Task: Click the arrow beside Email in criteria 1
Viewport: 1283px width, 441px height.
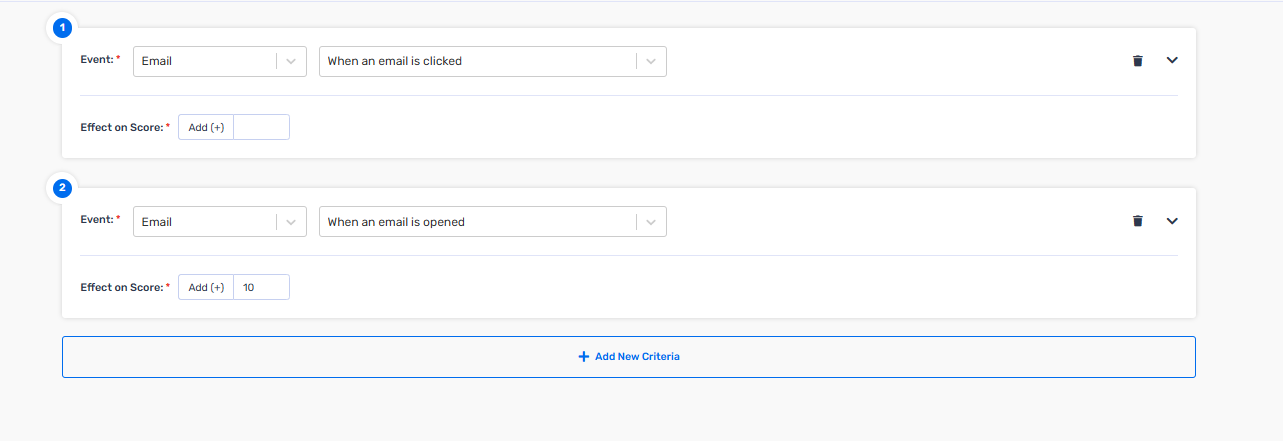Action: (291, 61)
